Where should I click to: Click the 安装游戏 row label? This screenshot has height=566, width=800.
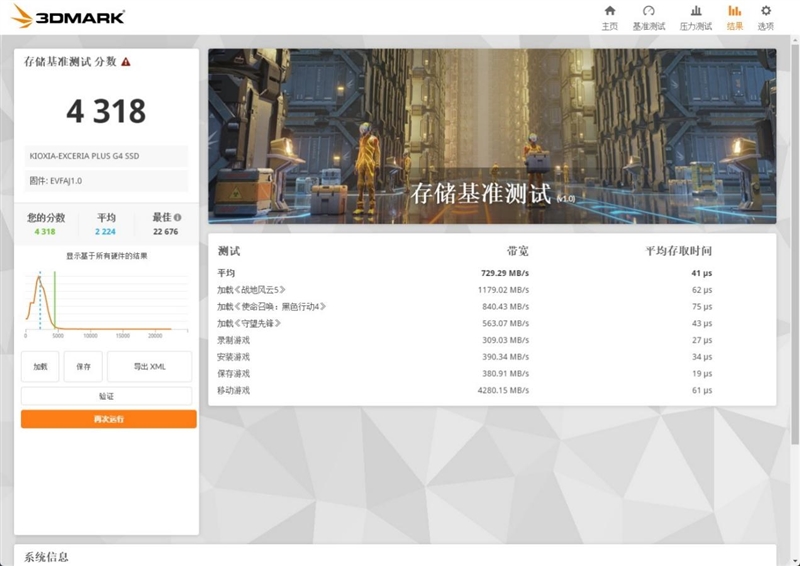pyautogui.click(x=234, y=357)
